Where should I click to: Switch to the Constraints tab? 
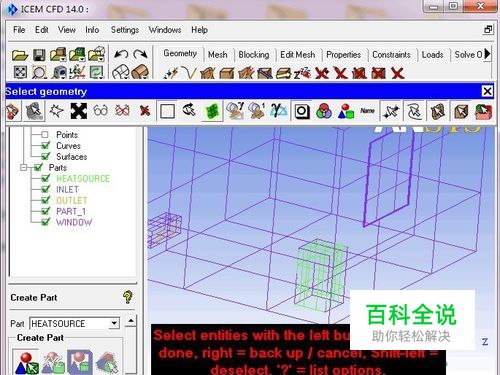[x=391, y=55]
